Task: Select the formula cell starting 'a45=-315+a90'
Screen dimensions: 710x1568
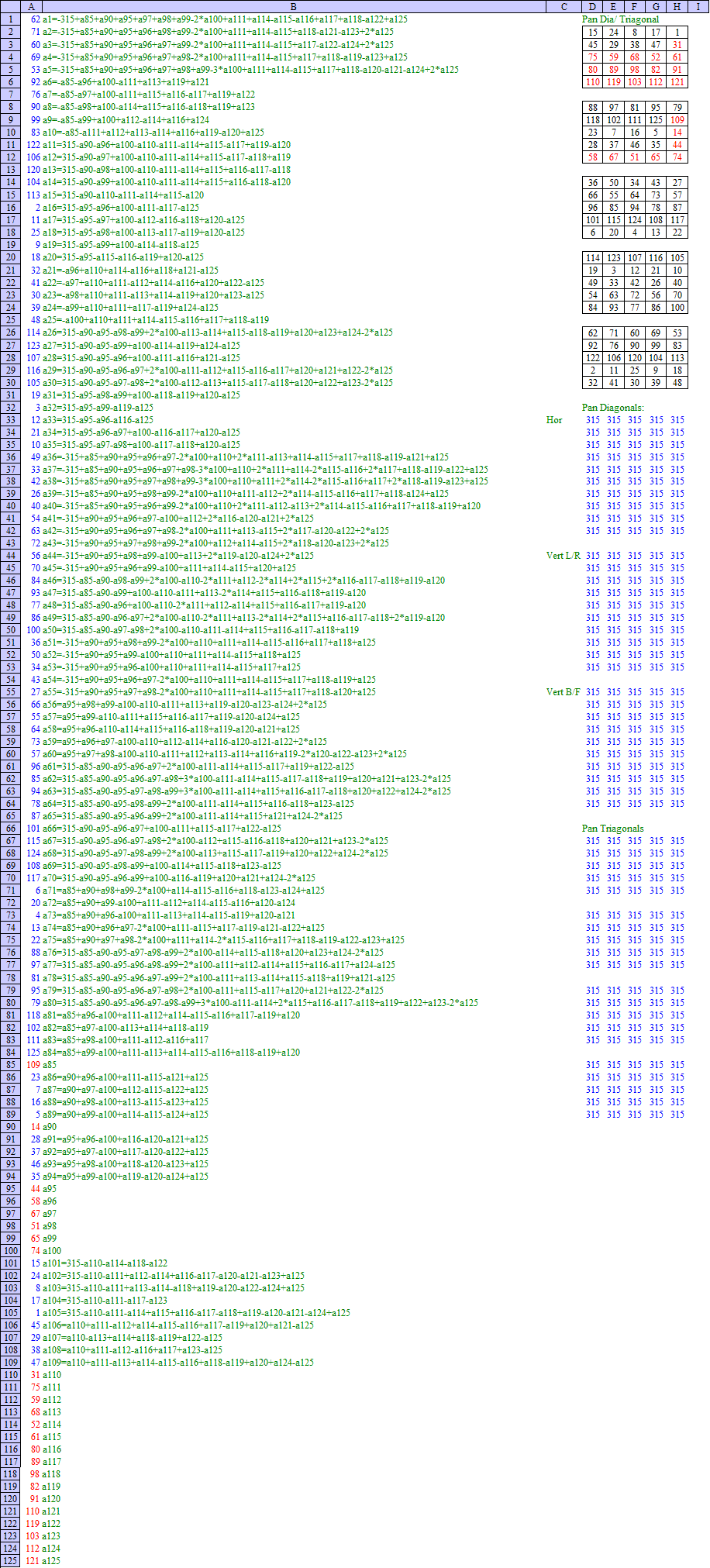Action: (x=169, y=568)
